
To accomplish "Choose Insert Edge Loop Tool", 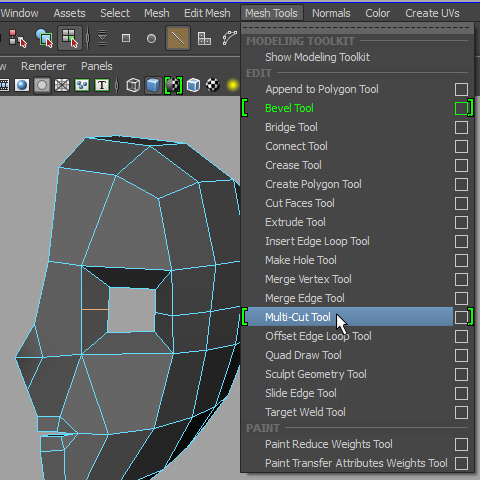I will click(x=317, y=241).
